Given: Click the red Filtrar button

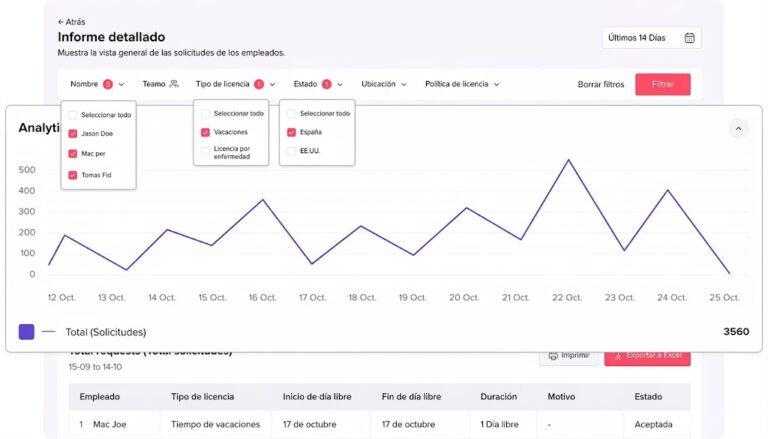Looking at the screenshot, I should (663, 84).
